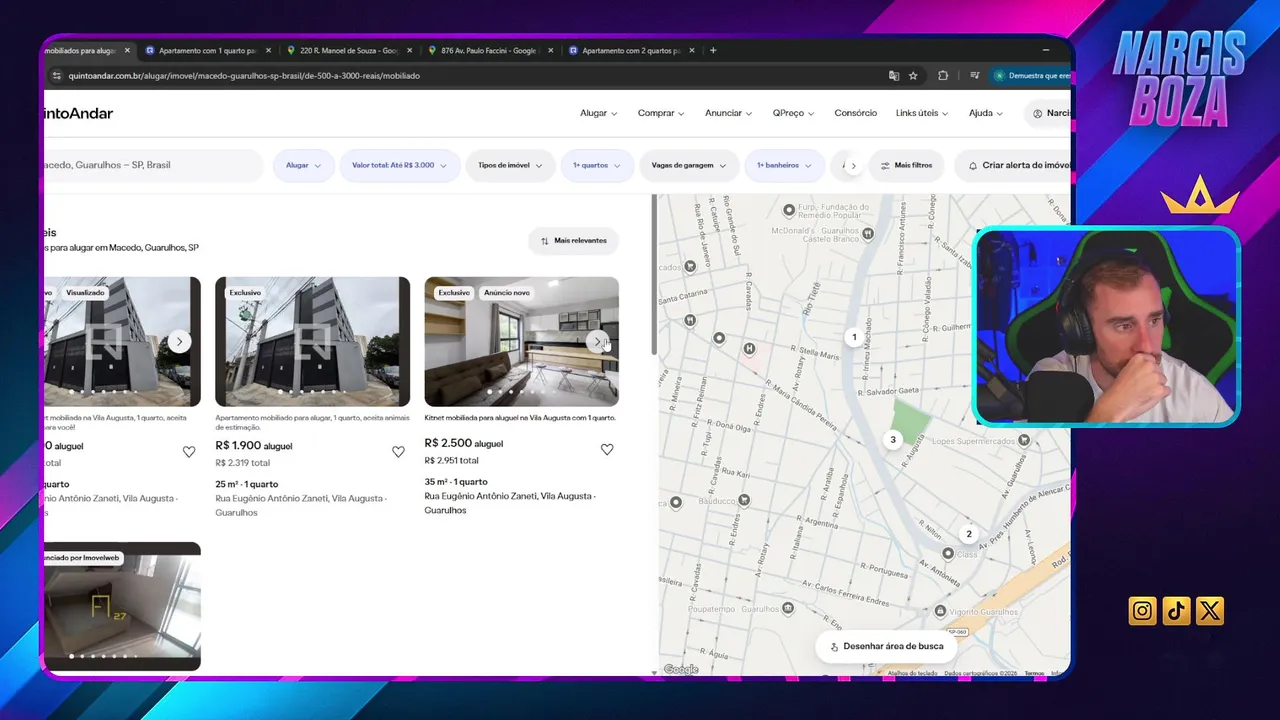The height and width of the screenshot is (720, 1280).
Task: Open the Alugar filter chip dropdown
Action: coord(304,165)
